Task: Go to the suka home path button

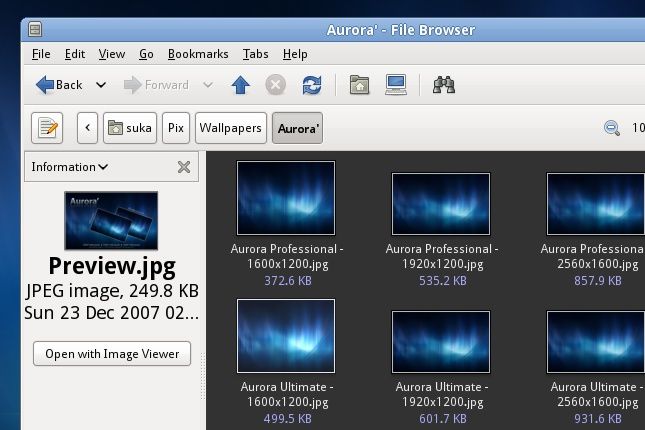Action: pyautogui.click(x=130, y=128)
